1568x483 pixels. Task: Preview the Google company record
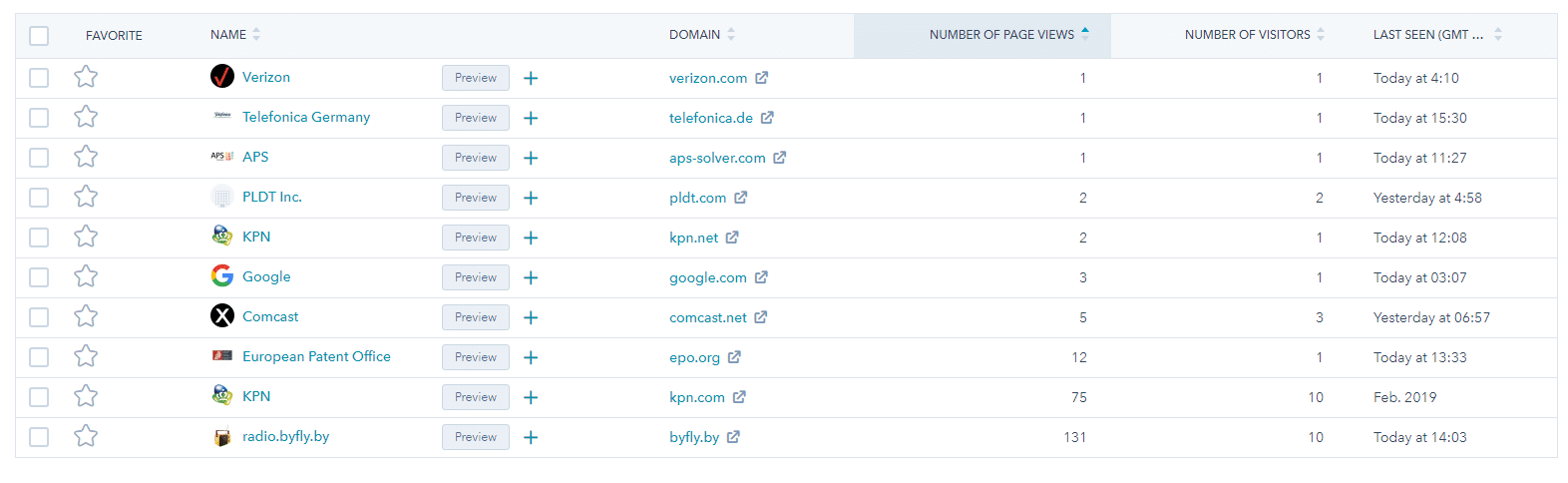click(x=476, y=277)
